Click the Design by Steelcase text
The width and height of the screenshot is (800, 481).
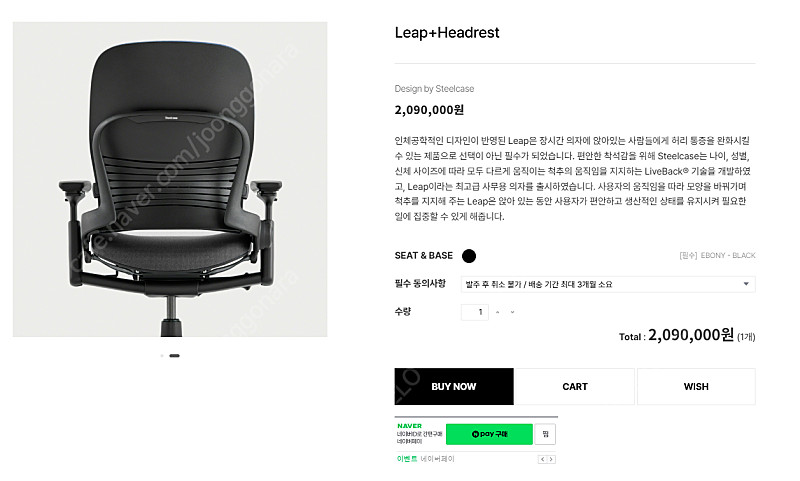pos(434,89)
